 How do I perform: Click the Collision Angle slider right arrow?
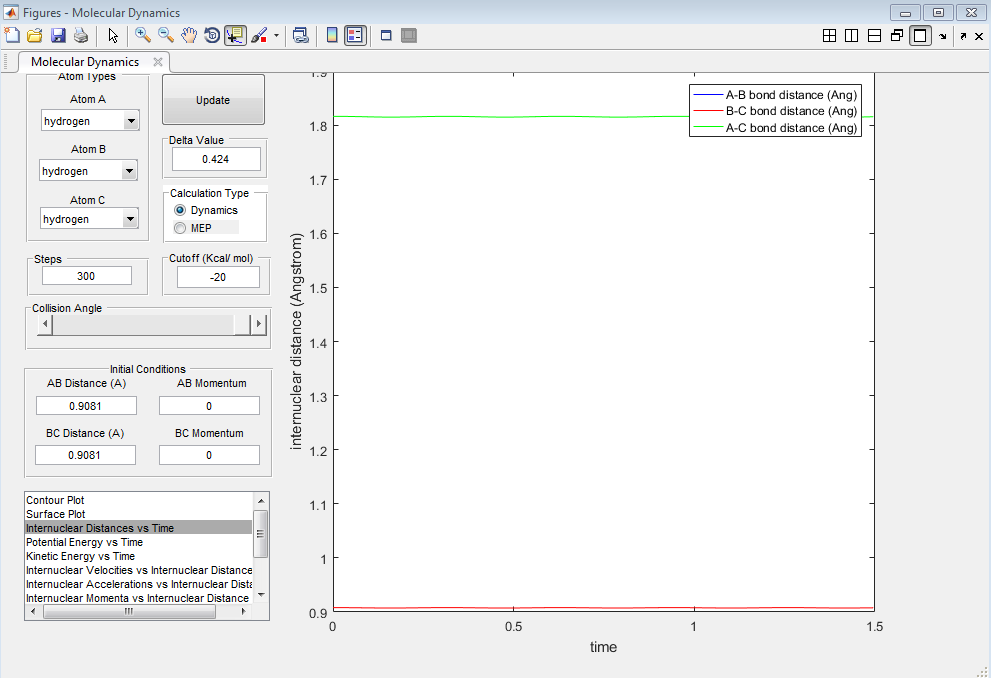pos(258,324)
